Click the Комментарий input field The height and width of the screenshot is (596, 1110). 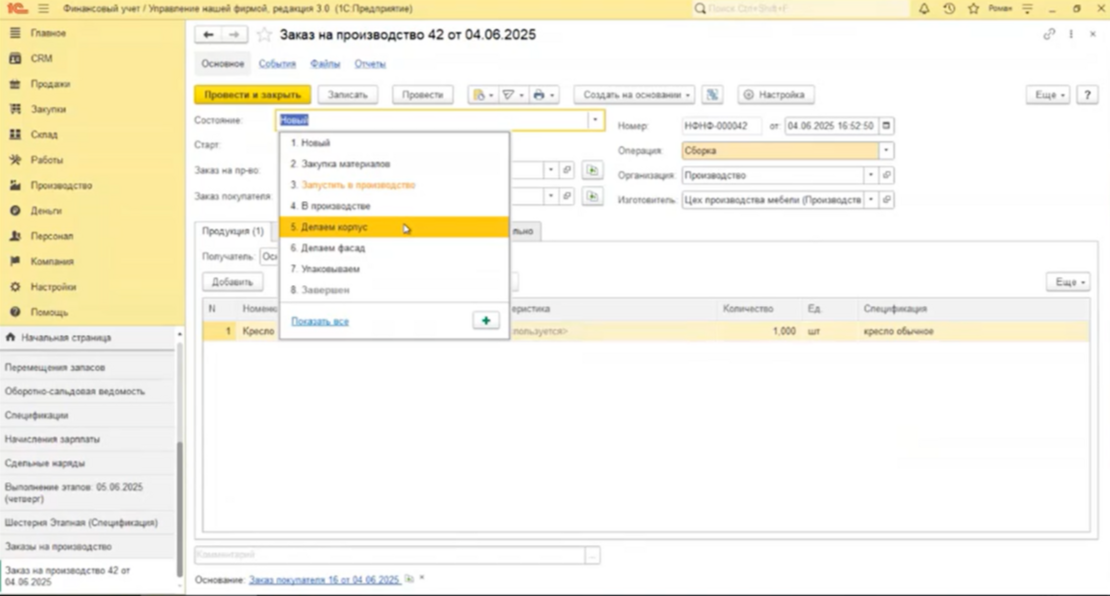point(390,555)
